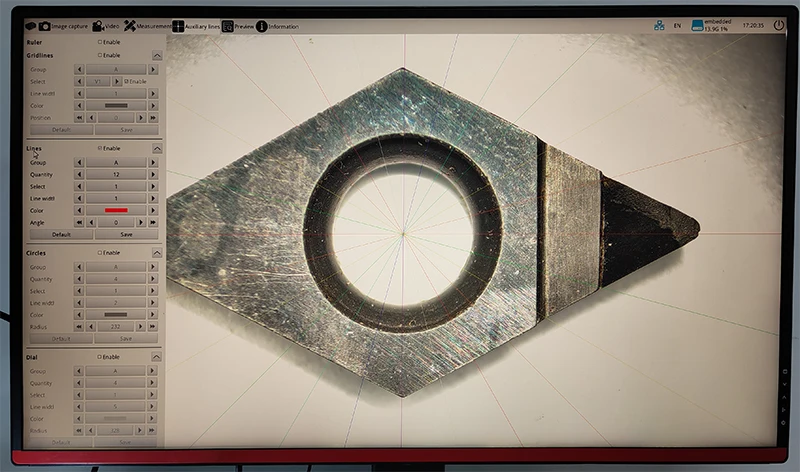Toggle Enable checkbox beside Gridlines V1 select
Screen dimensions: 800x472
[127, 81]
